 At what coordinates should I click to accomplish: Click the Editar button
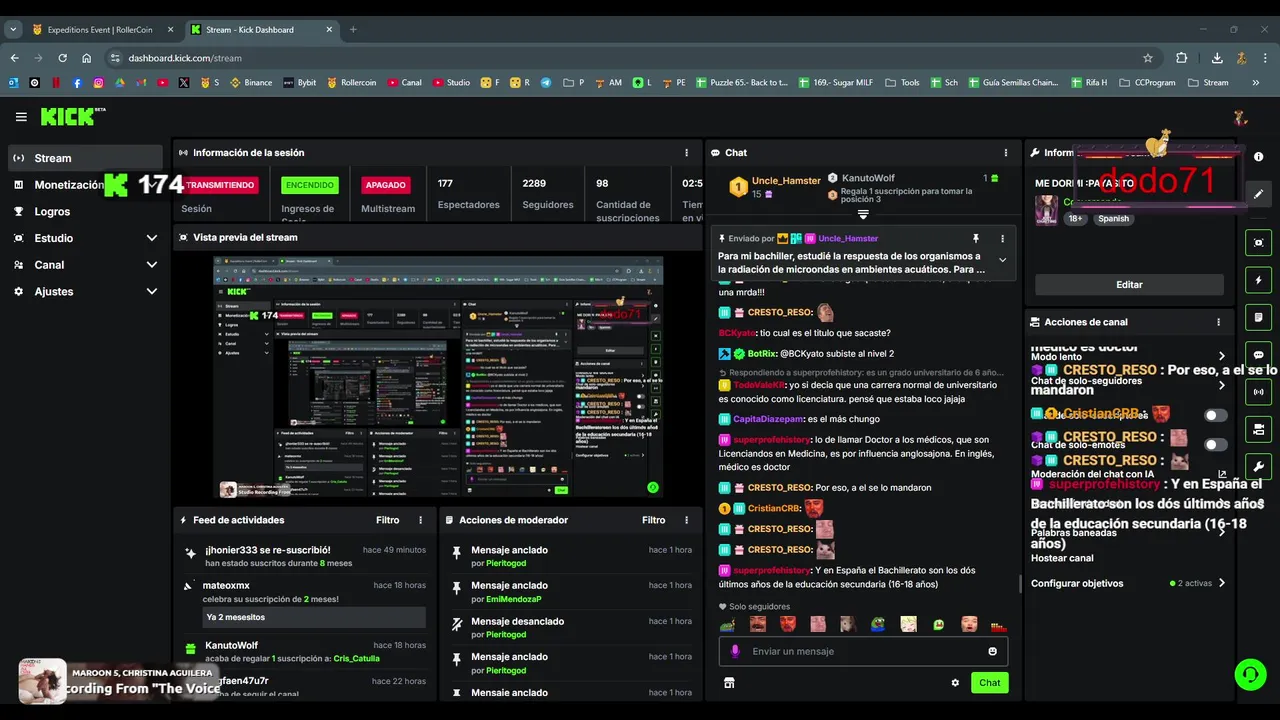coord(1129,285)
